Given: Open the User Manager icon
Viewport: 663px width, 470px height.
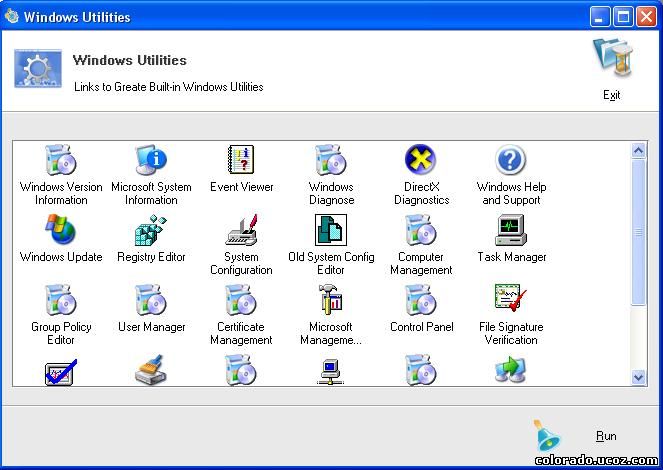Looking at the screenshot, I should tap(151, 300).
